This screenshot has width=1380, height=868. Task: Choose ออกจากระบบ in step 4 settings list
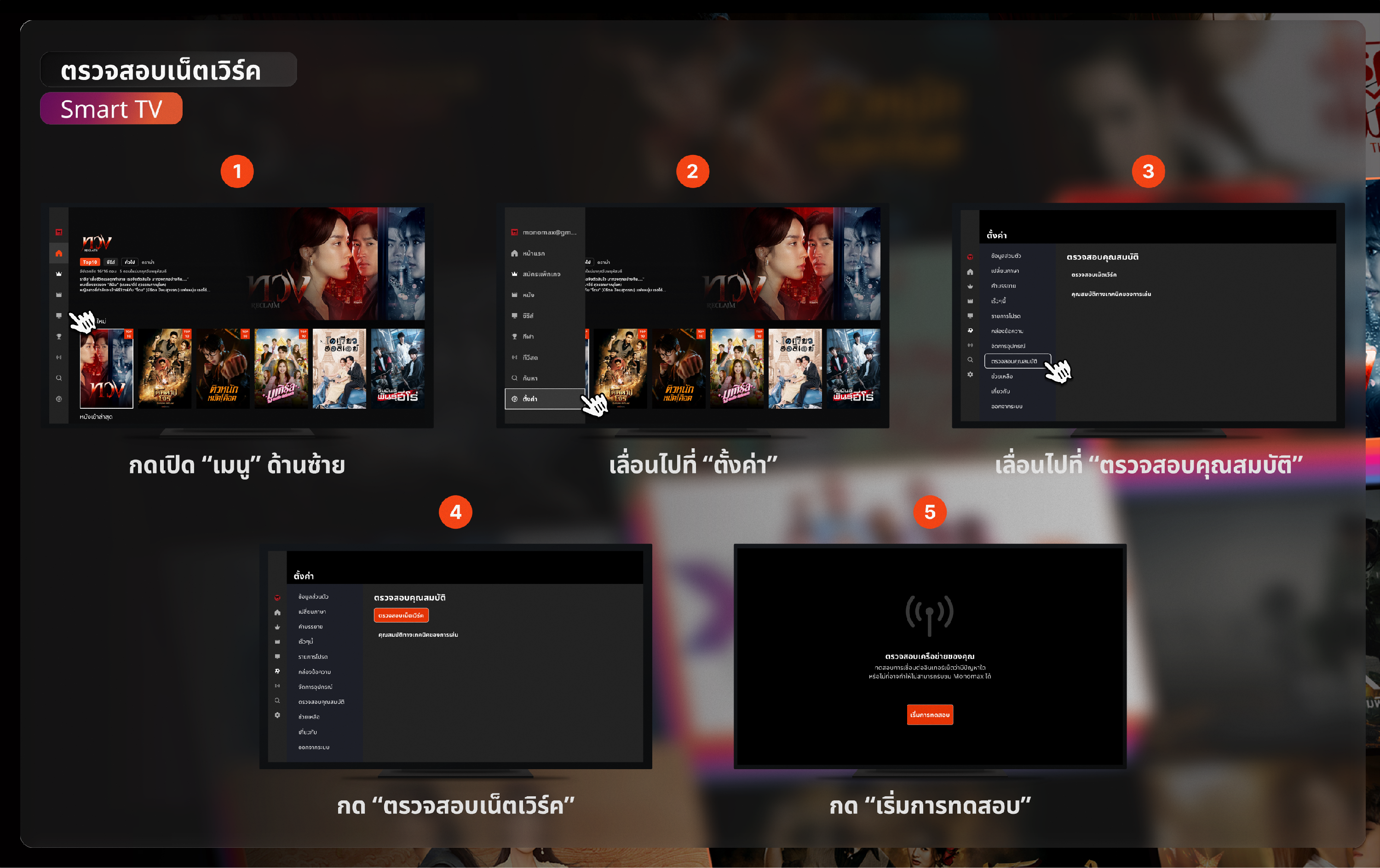313,747
